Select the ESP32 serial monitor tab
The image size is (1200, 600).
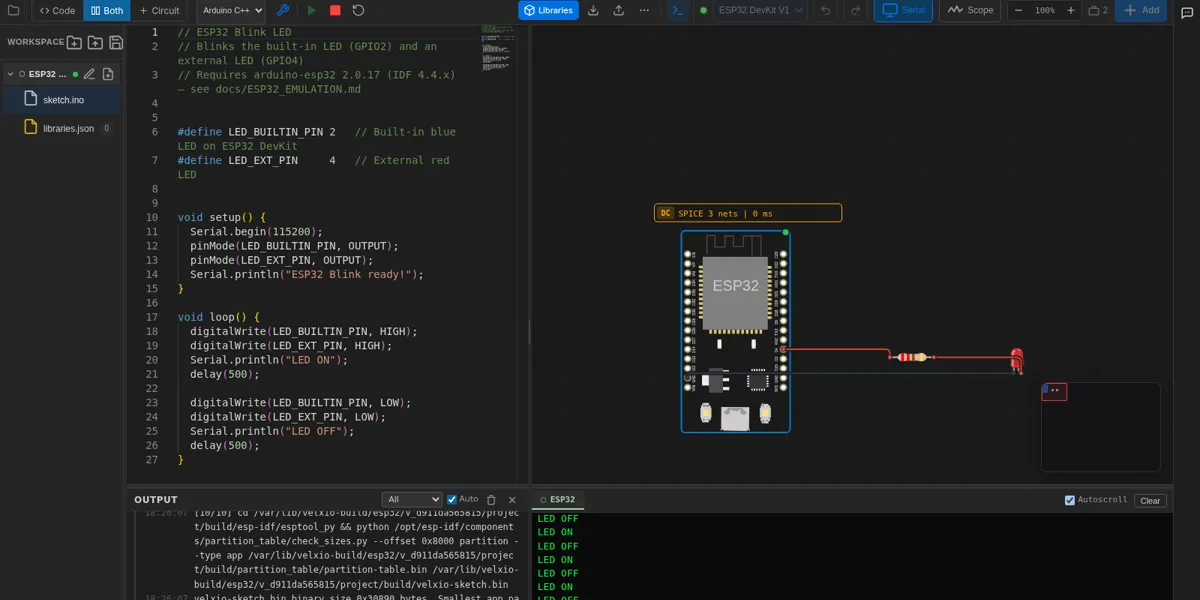(557, 499)
